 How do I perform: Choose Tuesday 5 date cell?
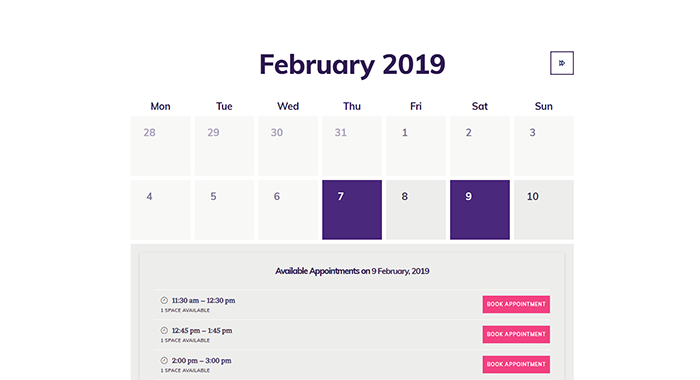(x=224, y=210)
